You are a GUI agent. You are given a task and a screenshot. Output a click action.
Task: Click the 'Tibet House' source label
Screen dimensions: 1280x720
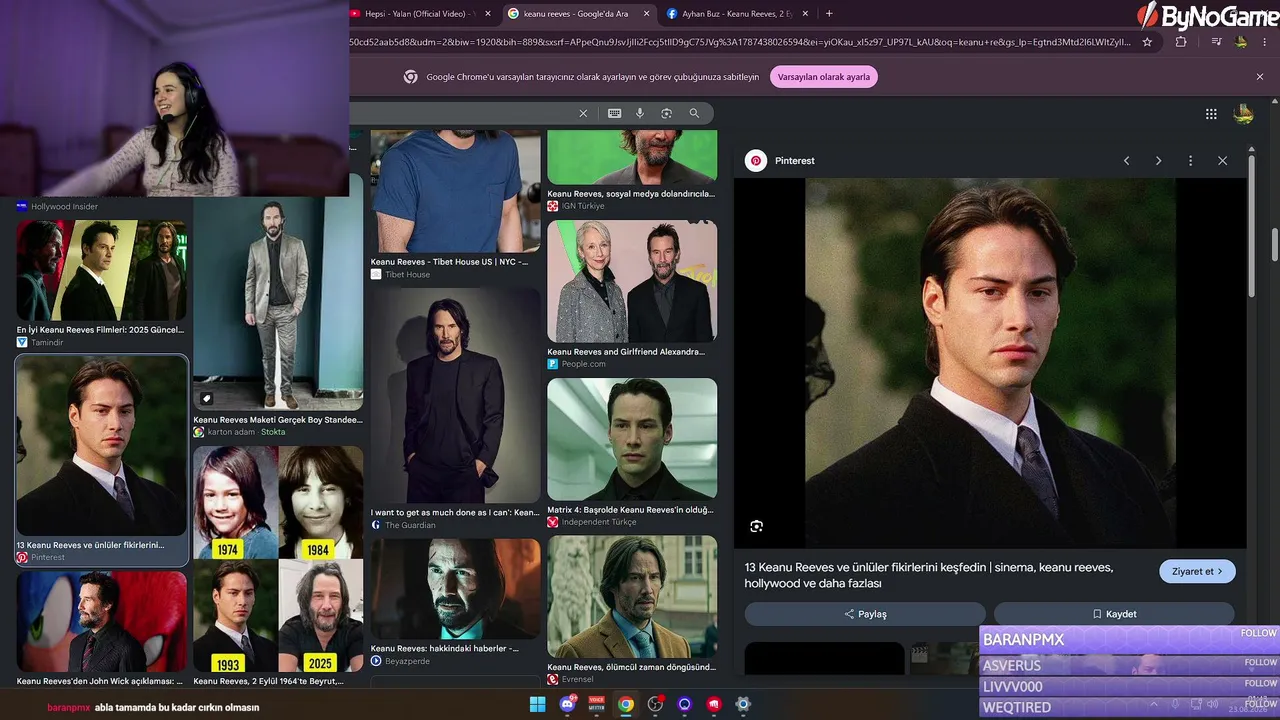(407, 275)
